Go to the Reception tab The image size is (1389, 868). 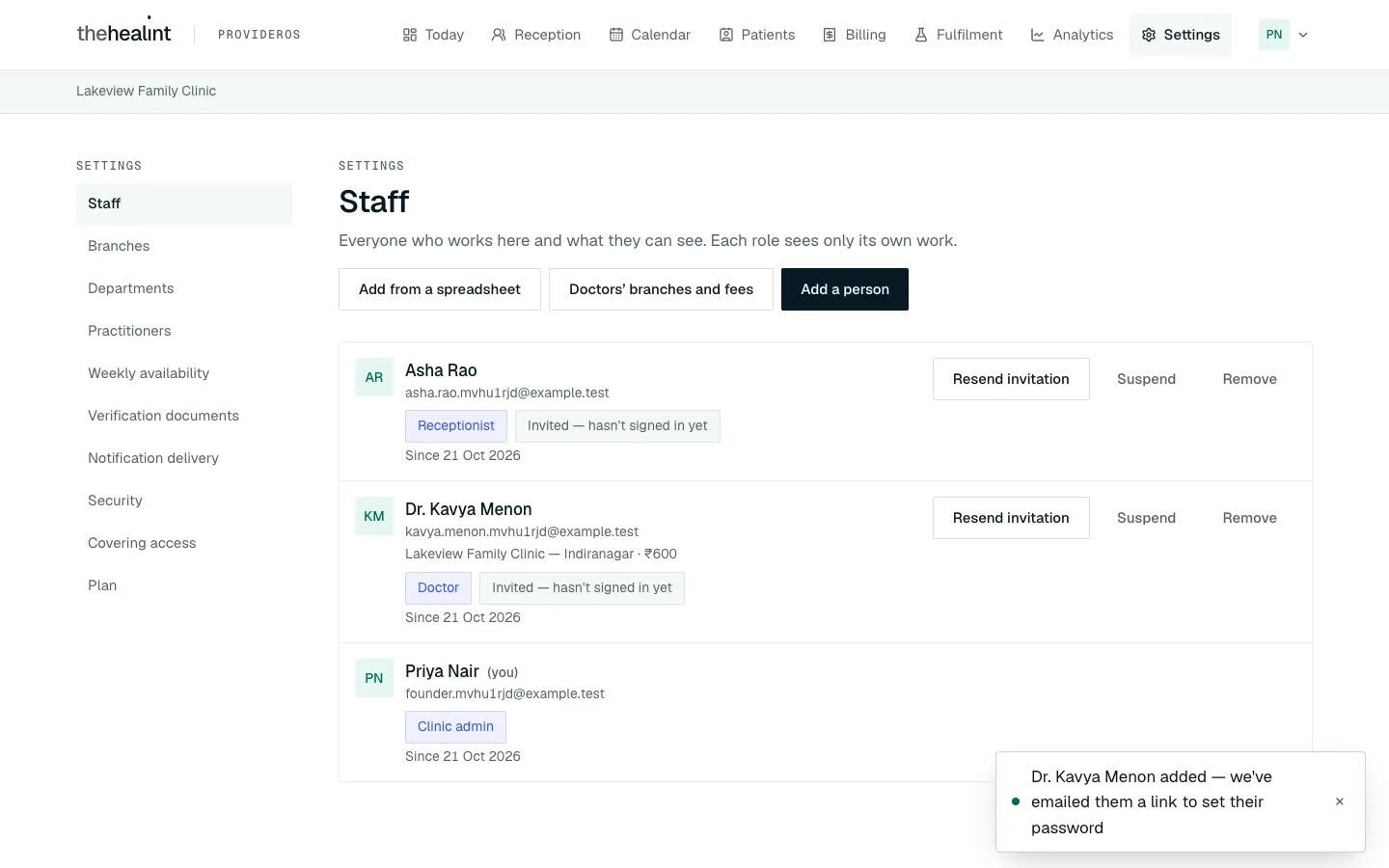536,35
